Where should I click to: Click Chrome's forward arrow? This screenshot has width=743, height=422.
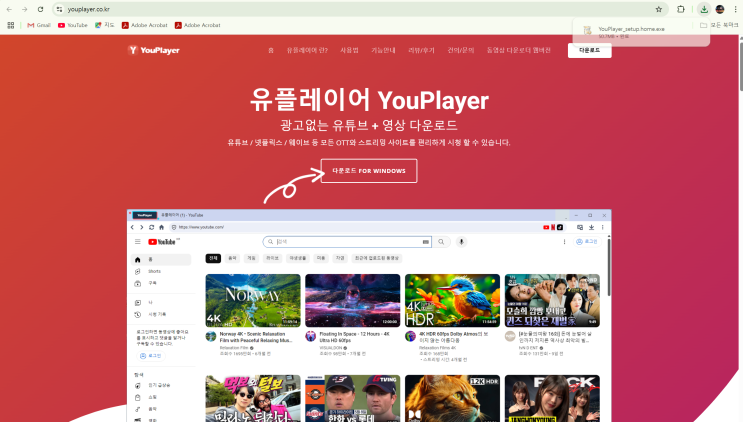pyautogui.click(x=24, y=9)
